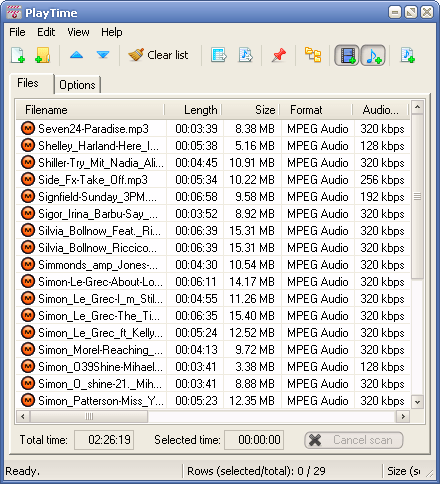Click the vertical scrollbar up arrow
This screenshot has height=484, width=440.
(417, 107)
